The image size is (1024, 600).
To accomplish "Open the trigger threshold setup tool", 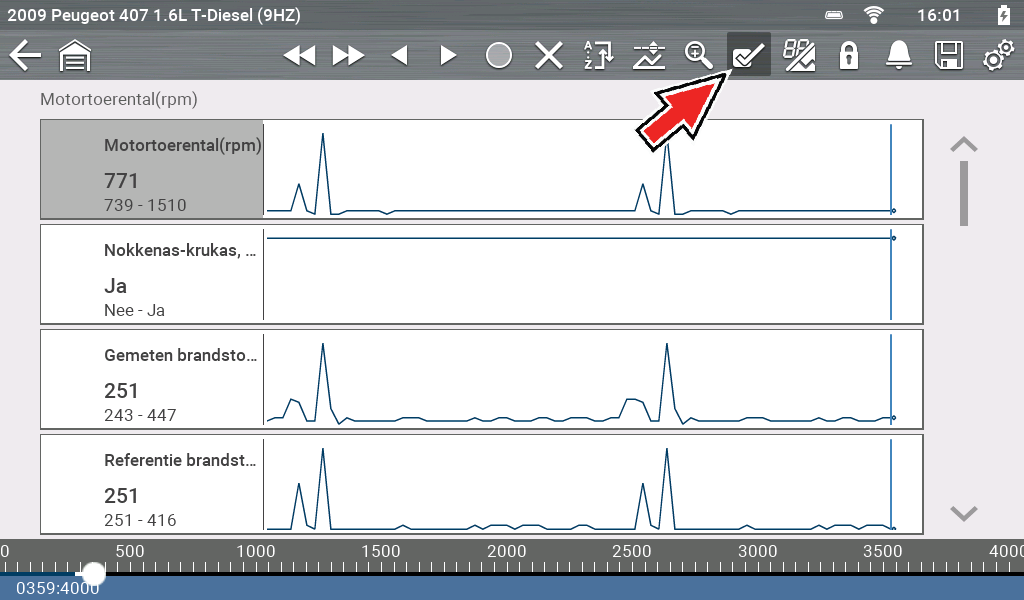I will pos(648,55).
